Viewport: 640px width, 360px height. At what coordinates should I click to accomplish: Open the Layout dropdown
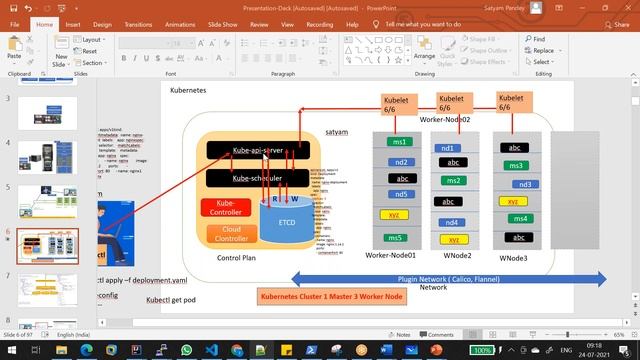coord(90,40)
